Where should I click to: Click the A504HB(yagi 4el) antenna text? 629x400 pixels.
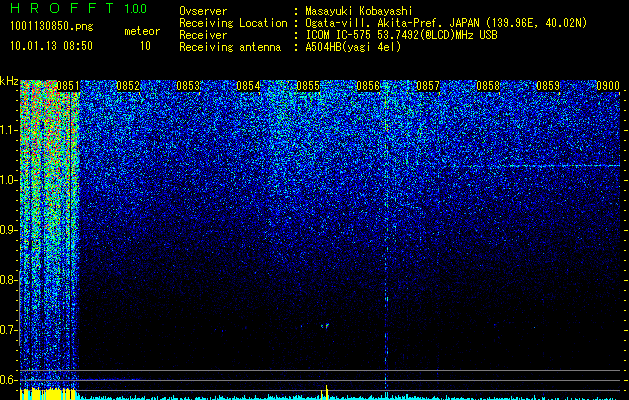pyautogui.click(x=353, y=47)
